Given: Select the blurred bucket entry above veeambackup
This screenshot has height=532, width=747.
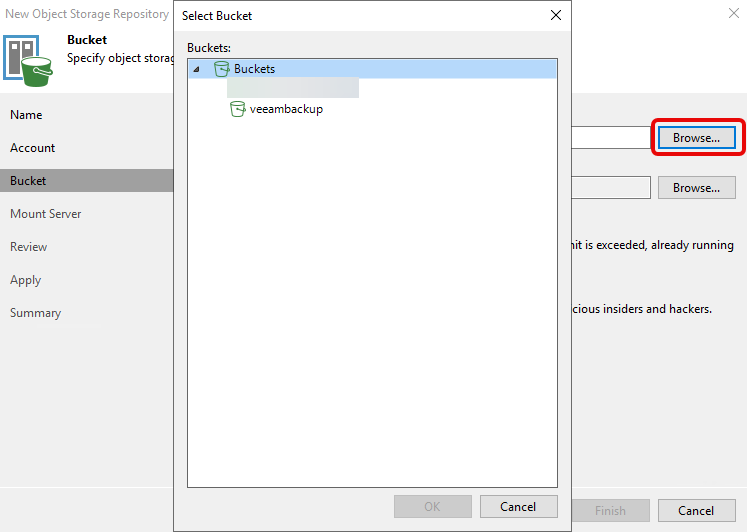Looking at the screenshot, I should [293, 89].
